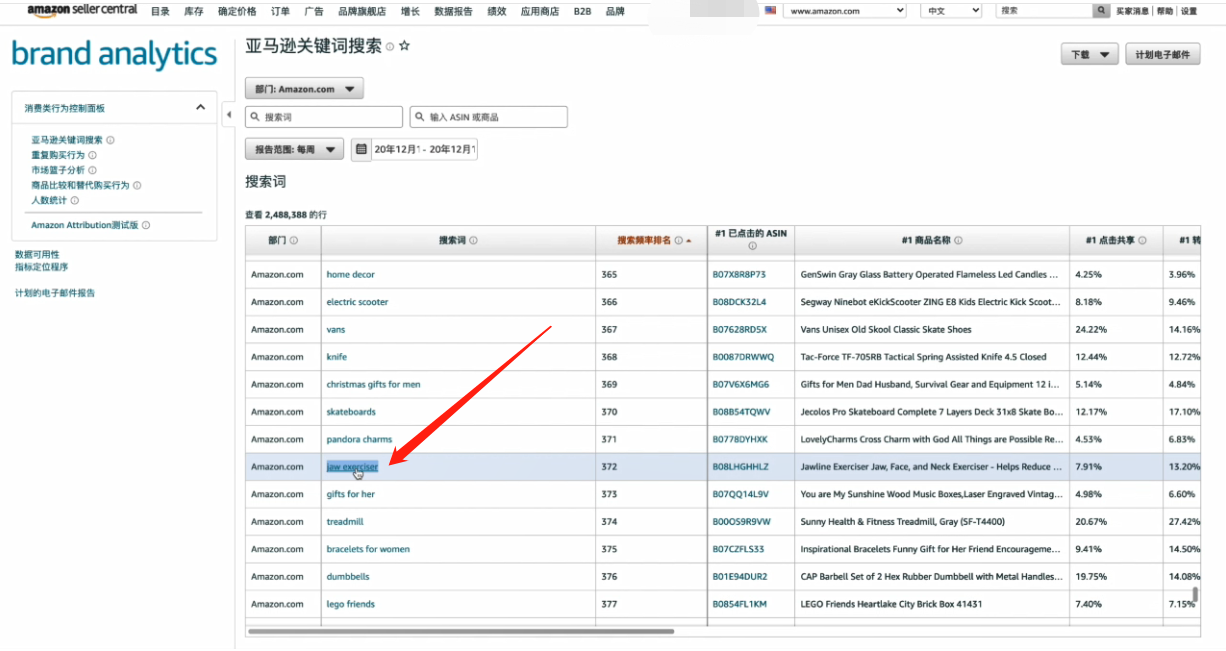Open the 广告 menu

(313, 11)
